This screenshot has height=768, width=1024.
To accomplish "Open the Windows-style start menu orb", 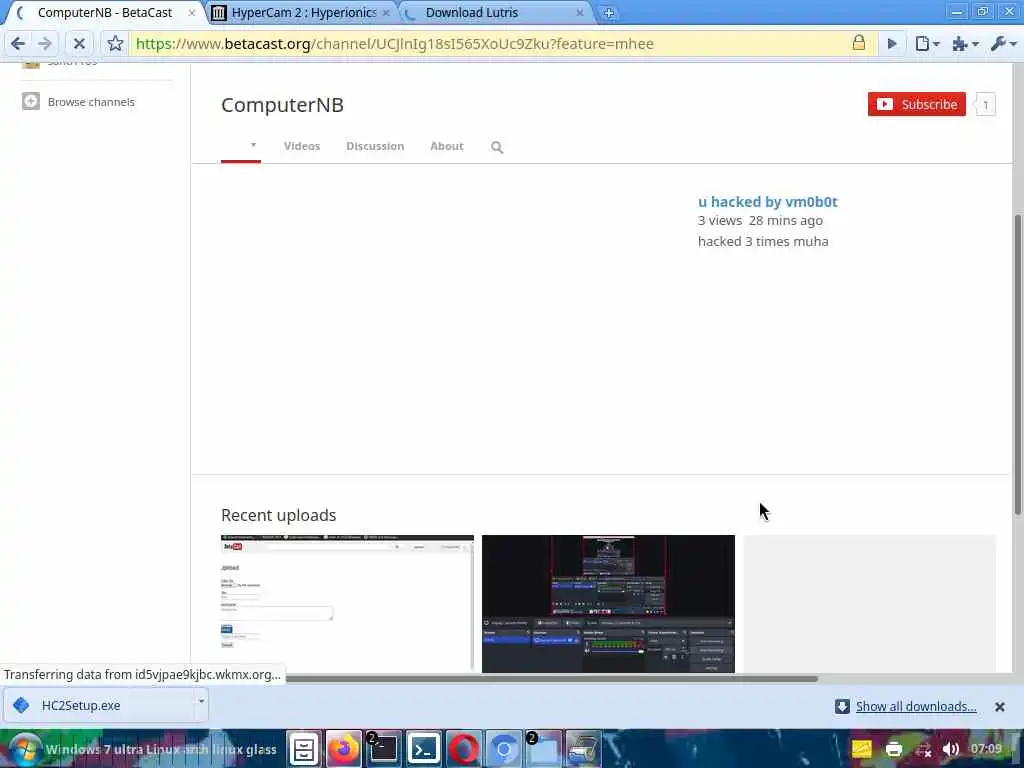I will click(x=24, y=749).
